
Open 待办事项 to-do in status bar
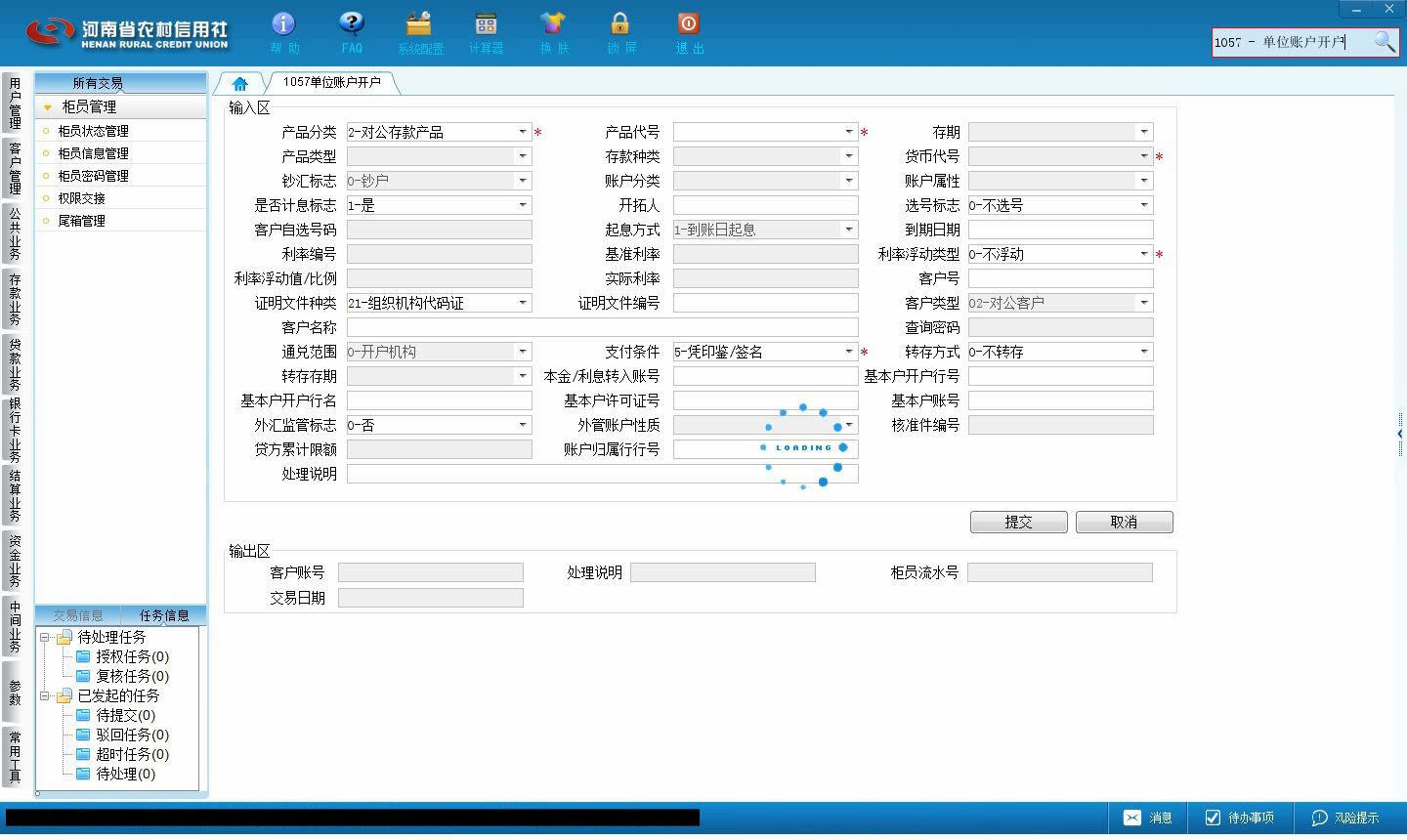click(x=1240, y=818)
